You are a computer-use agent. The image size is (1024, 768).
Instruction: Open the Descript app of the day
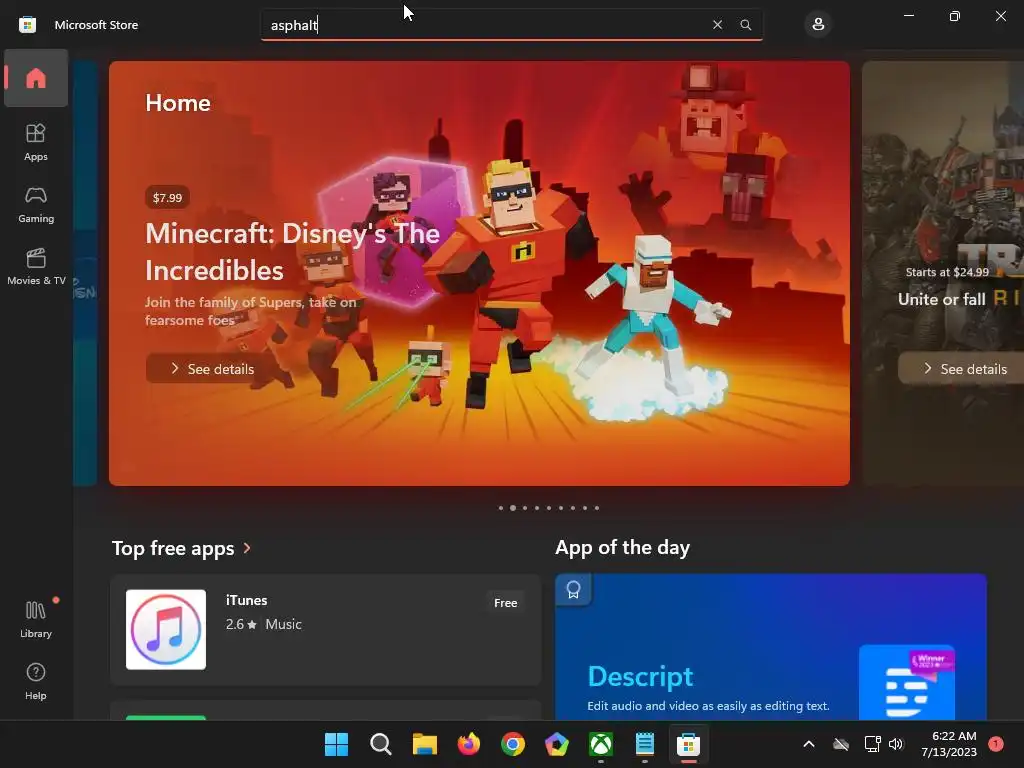click(x=771, y=647)
